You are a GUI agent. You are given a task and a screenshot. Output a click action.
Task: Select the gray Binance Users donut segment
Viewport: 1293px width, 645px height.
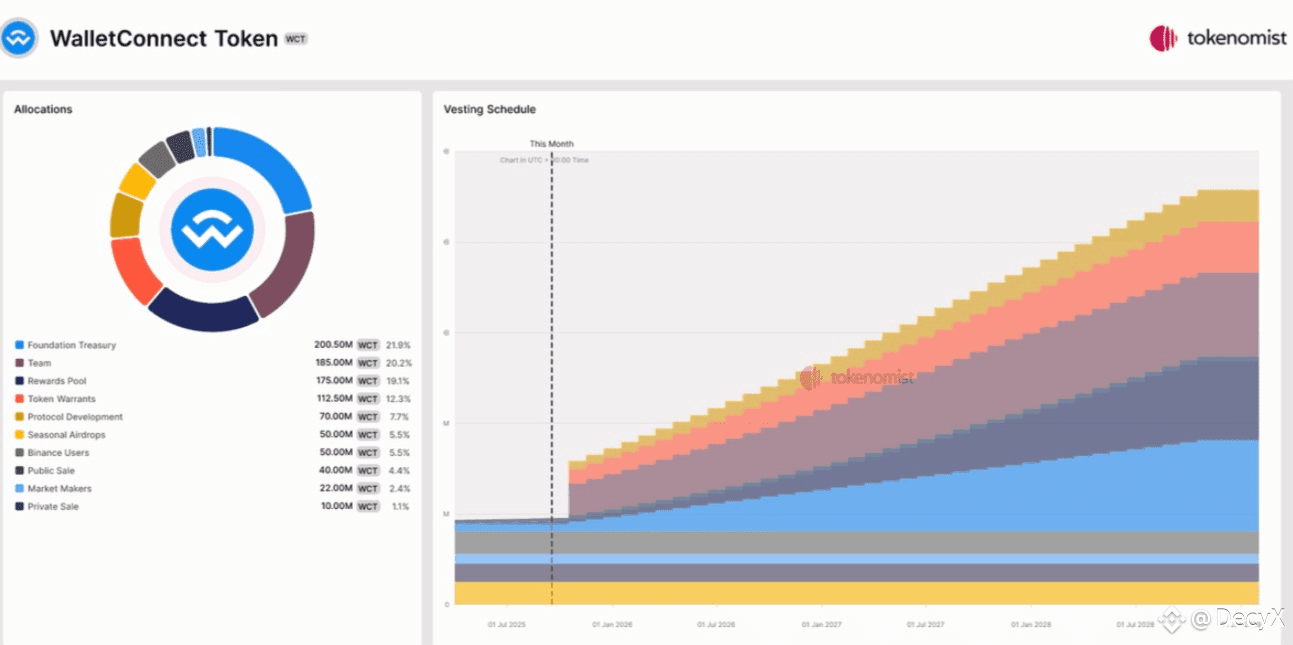(156, 157)
